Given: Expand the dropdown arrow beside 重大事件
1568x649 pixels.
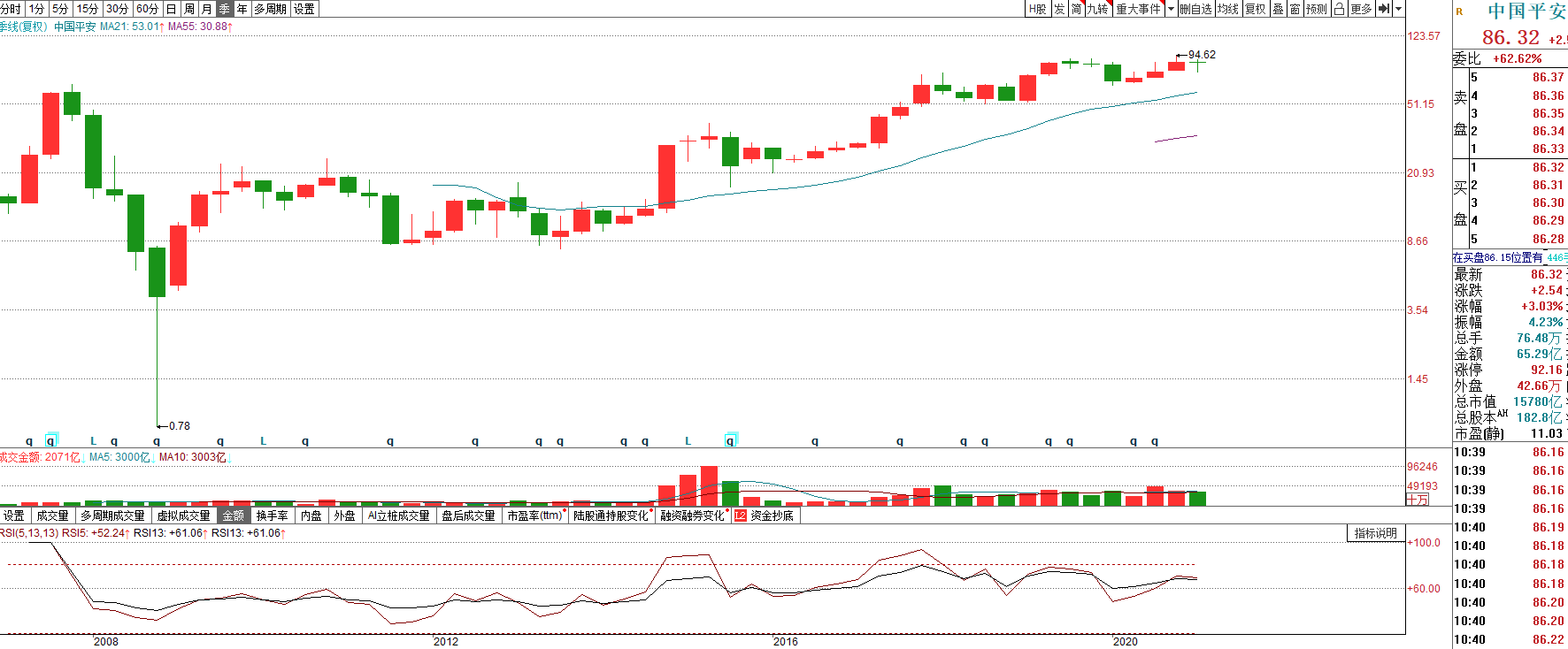Looking at the screenshot, I should tap(1171, 9).
